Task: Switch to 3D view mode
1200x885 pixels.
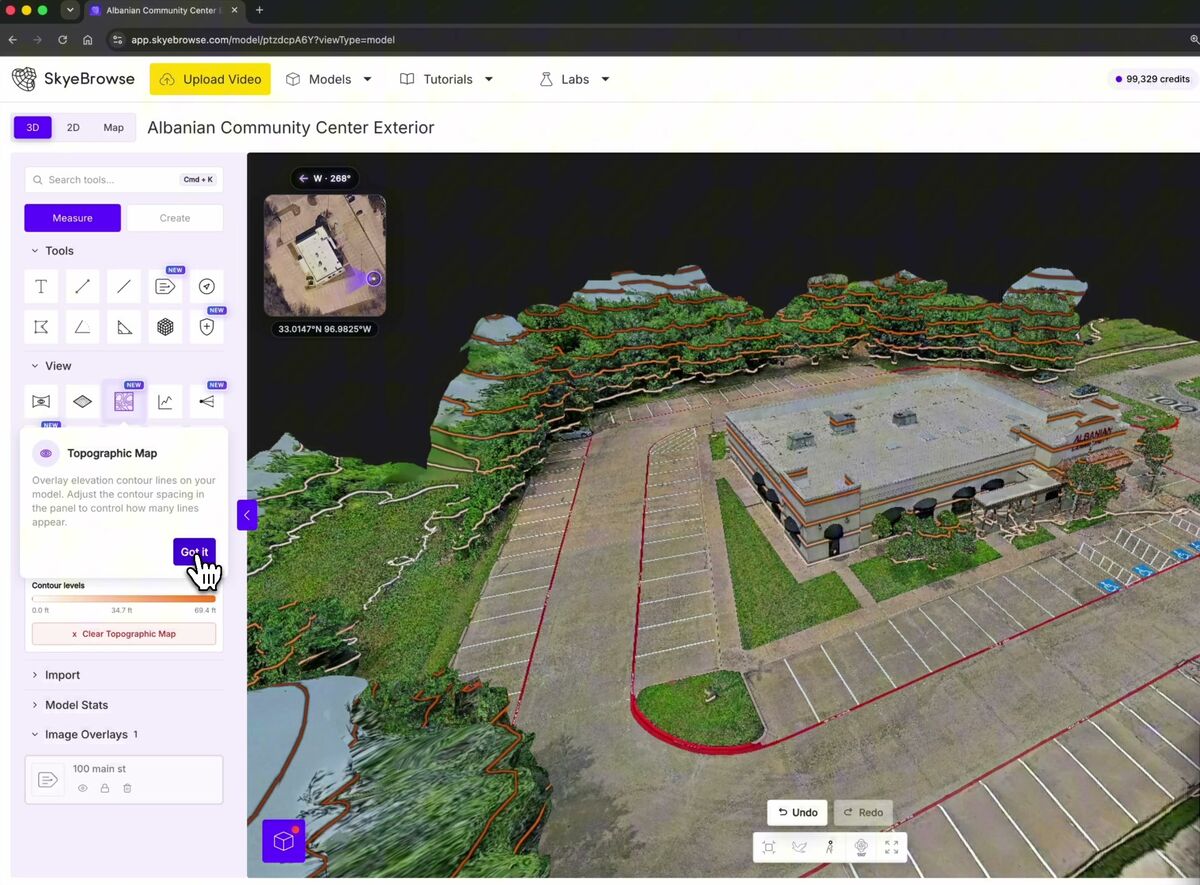Action: [33, 128]
